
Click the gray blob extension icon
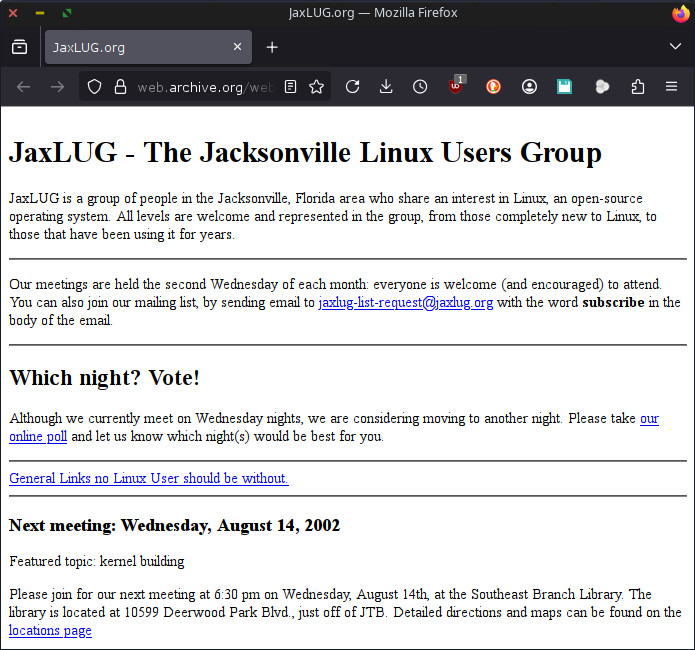pos(602,86)
